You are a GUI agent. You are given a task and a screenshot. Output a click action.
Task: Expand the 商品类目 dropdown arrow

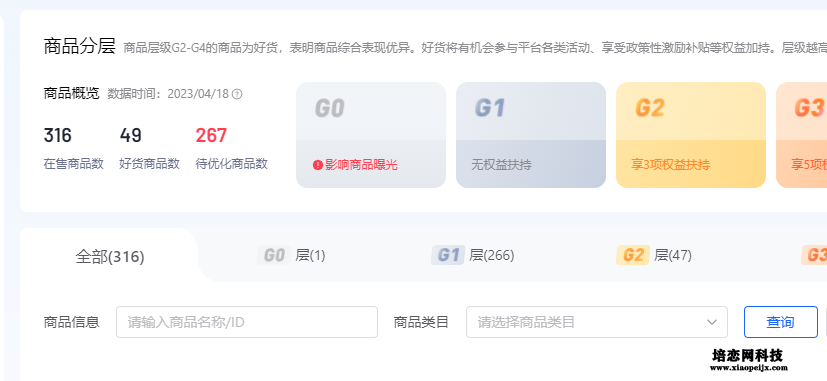pos(712,322)
